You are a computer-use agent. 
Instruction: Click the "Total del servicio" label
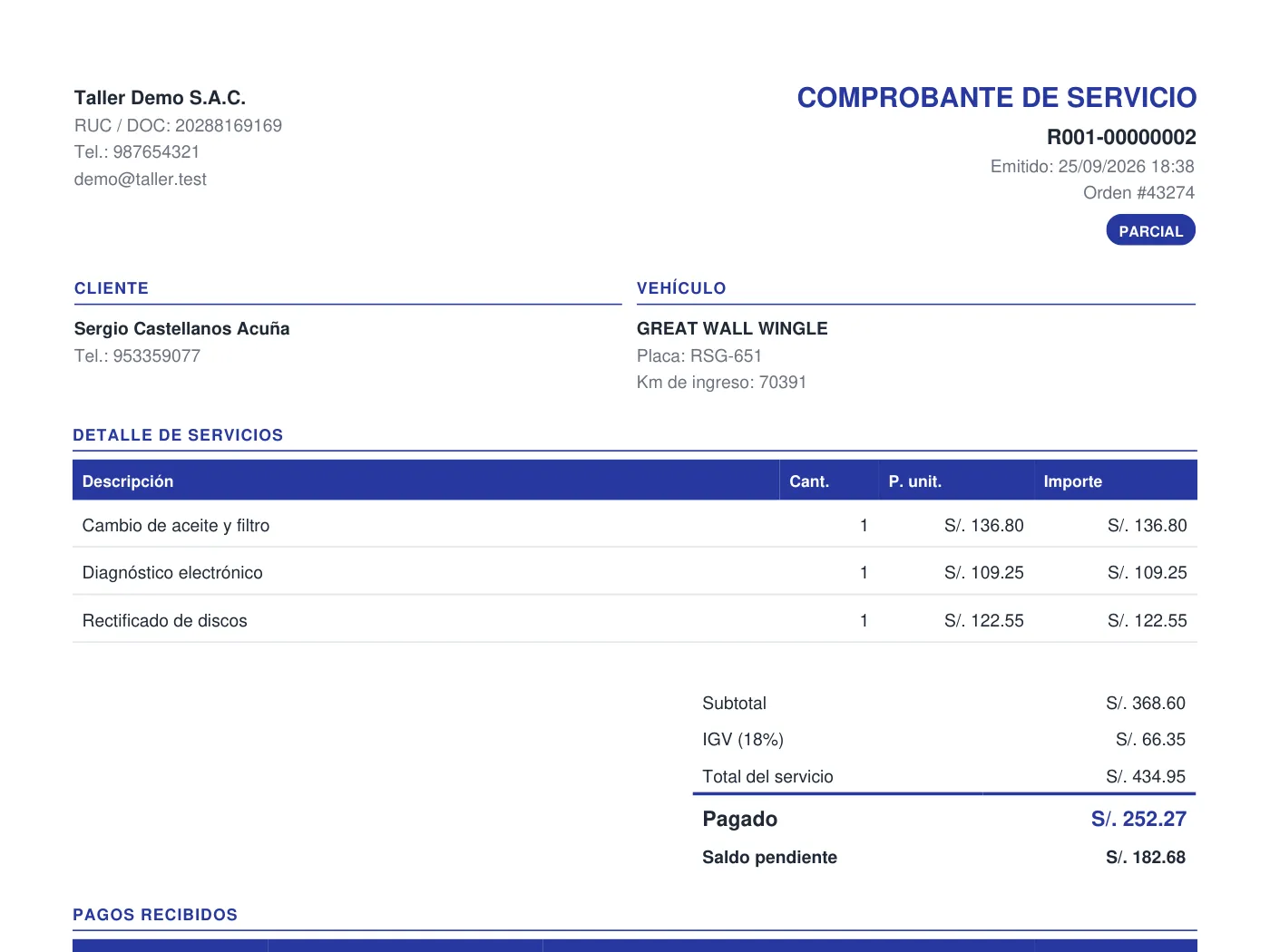pyautogui.click(x=767, y=776)
